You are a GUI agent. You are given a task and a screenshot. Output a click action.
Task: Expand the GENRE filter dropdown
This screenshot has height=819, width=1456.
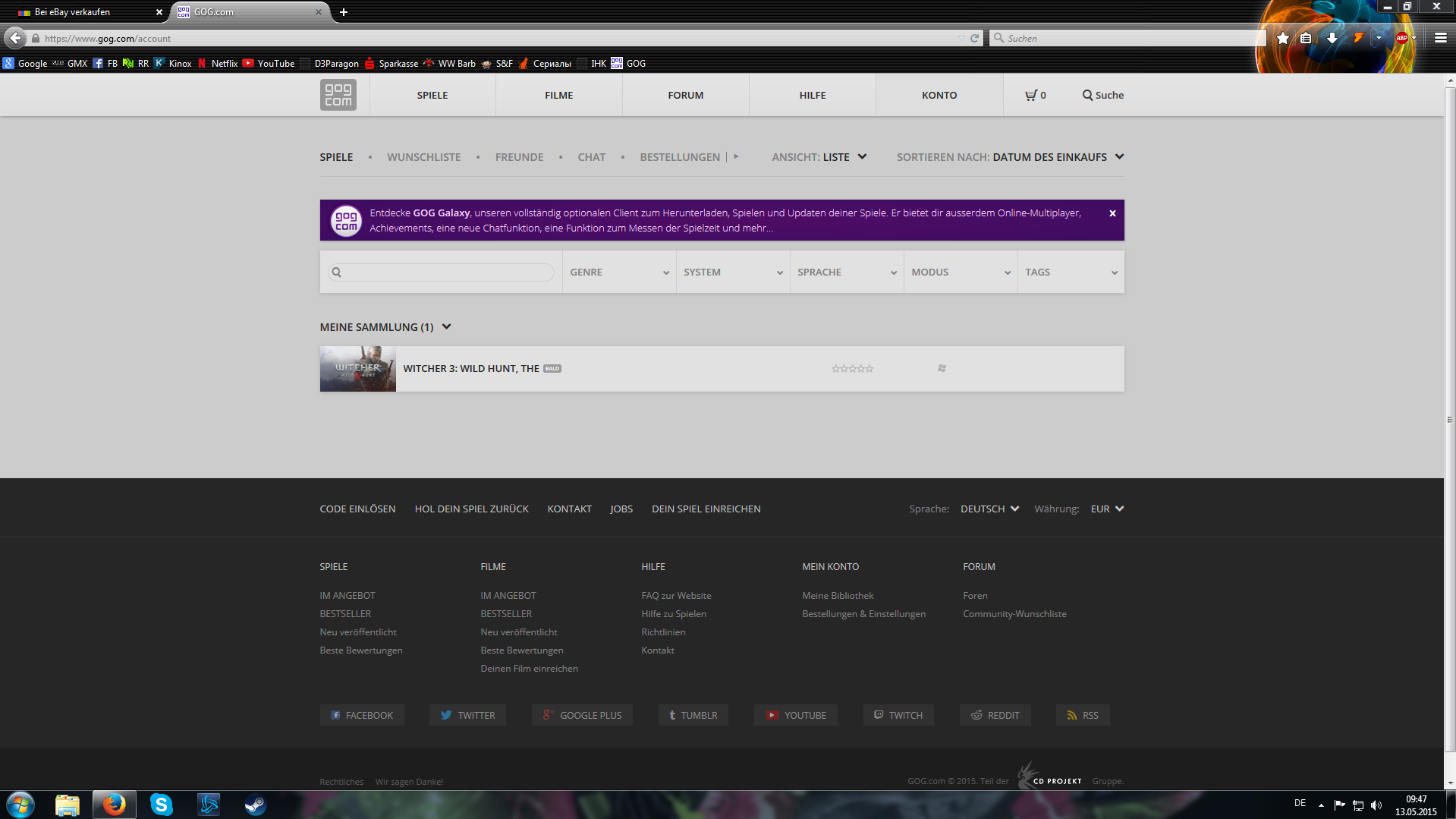click(619, 272)
